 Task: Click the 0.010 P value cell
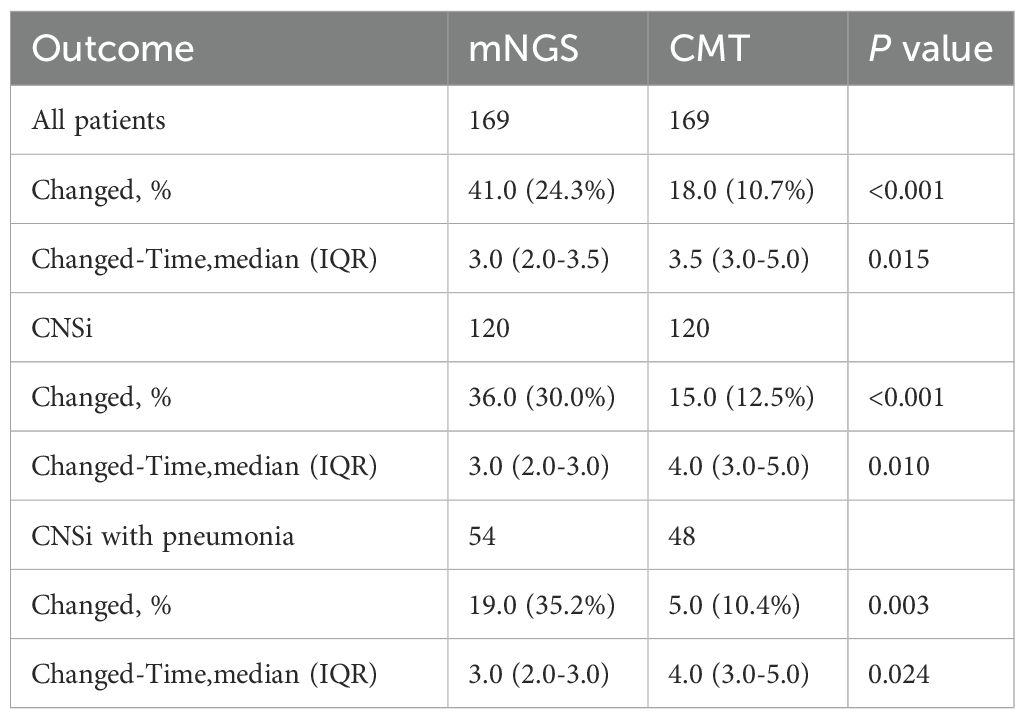coord(898,466)
